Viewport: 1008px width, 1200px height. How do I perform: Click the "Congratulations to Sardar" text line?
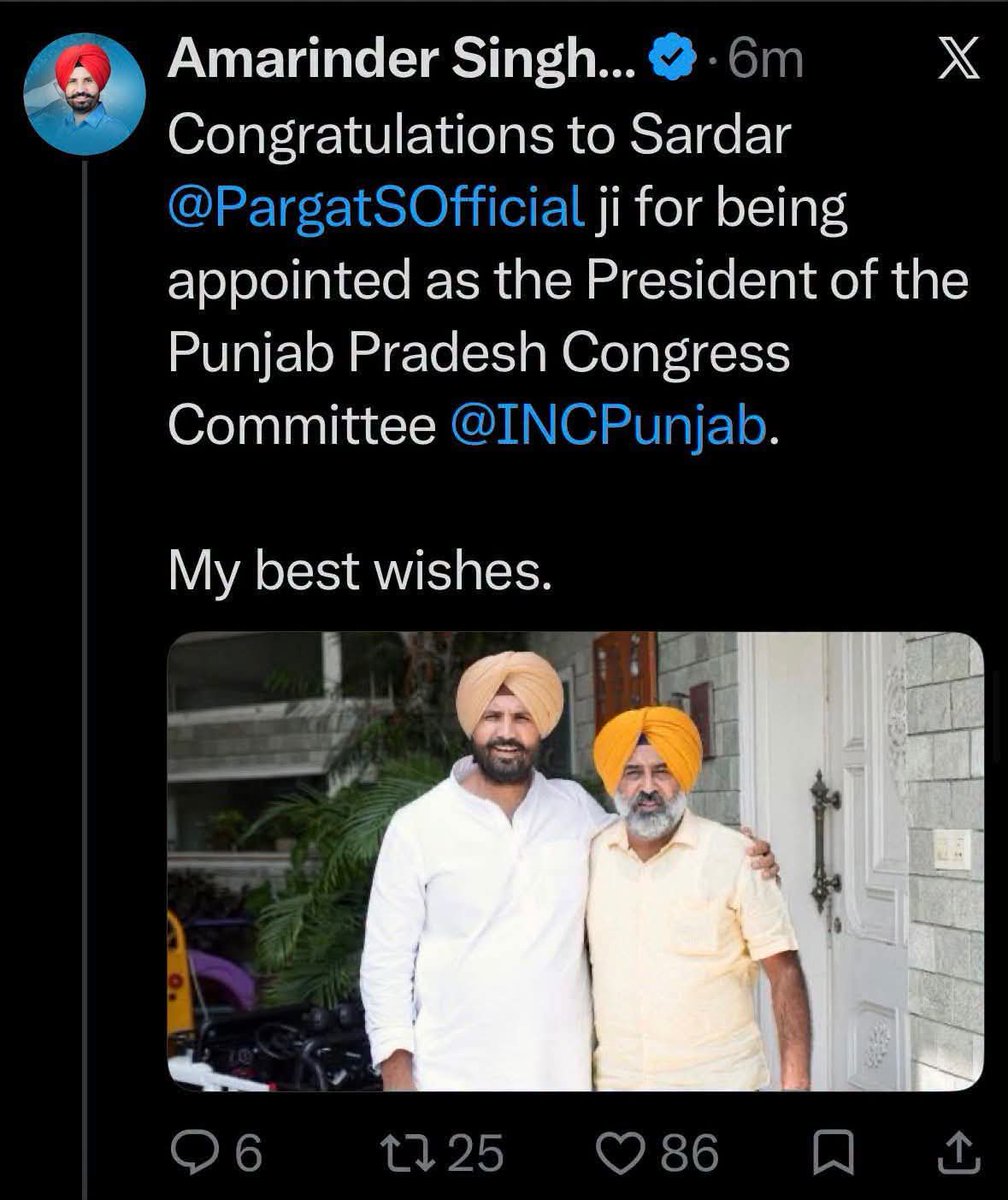[479, 139]
